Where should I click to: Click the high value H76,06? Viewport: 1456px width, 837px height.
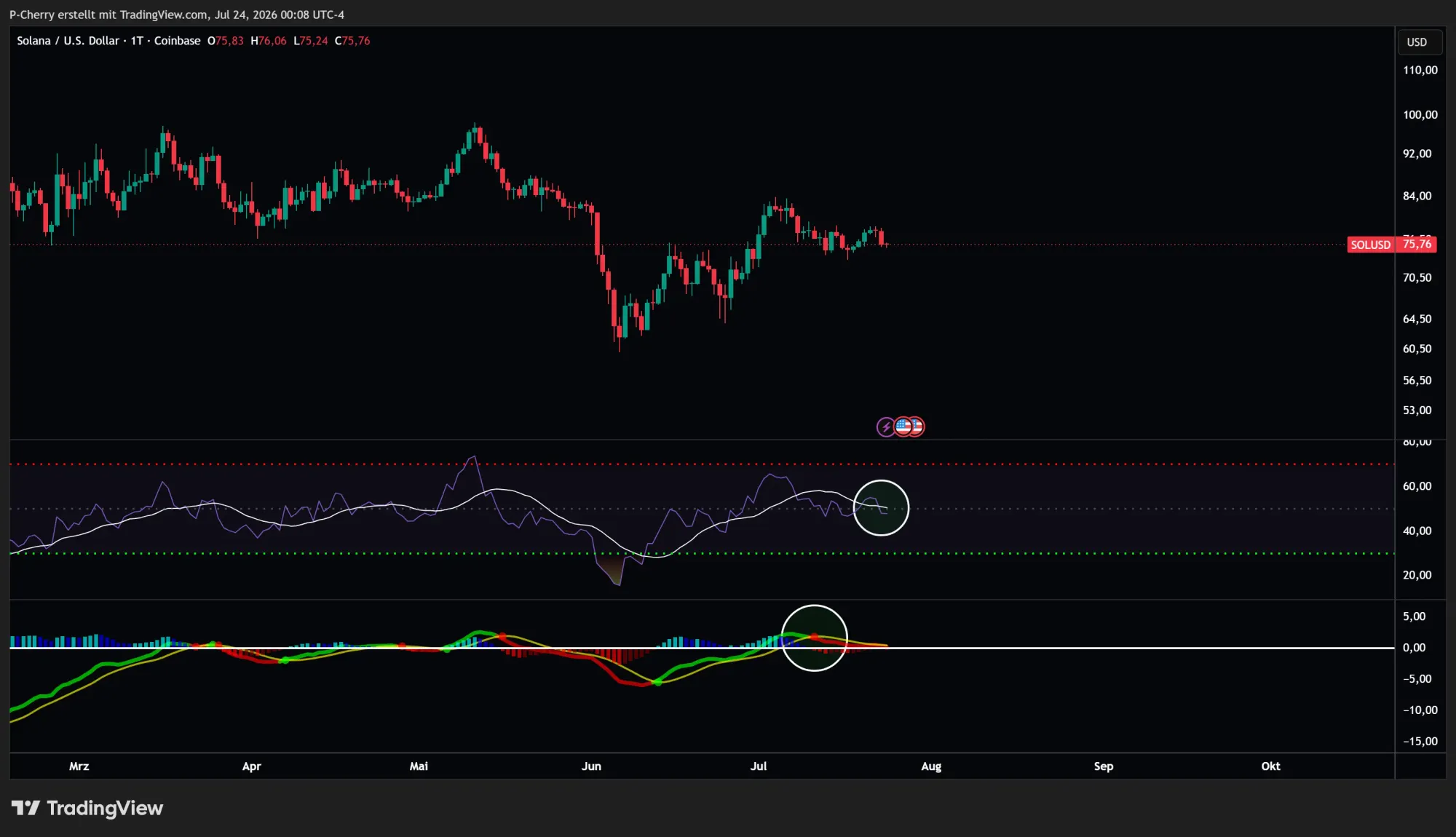click(x=269, y=41)
